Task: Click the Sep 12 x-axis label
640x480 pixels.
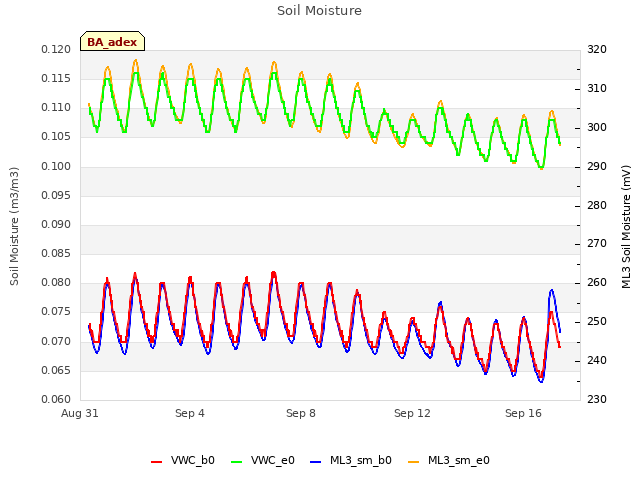Action: click(412, 413)
